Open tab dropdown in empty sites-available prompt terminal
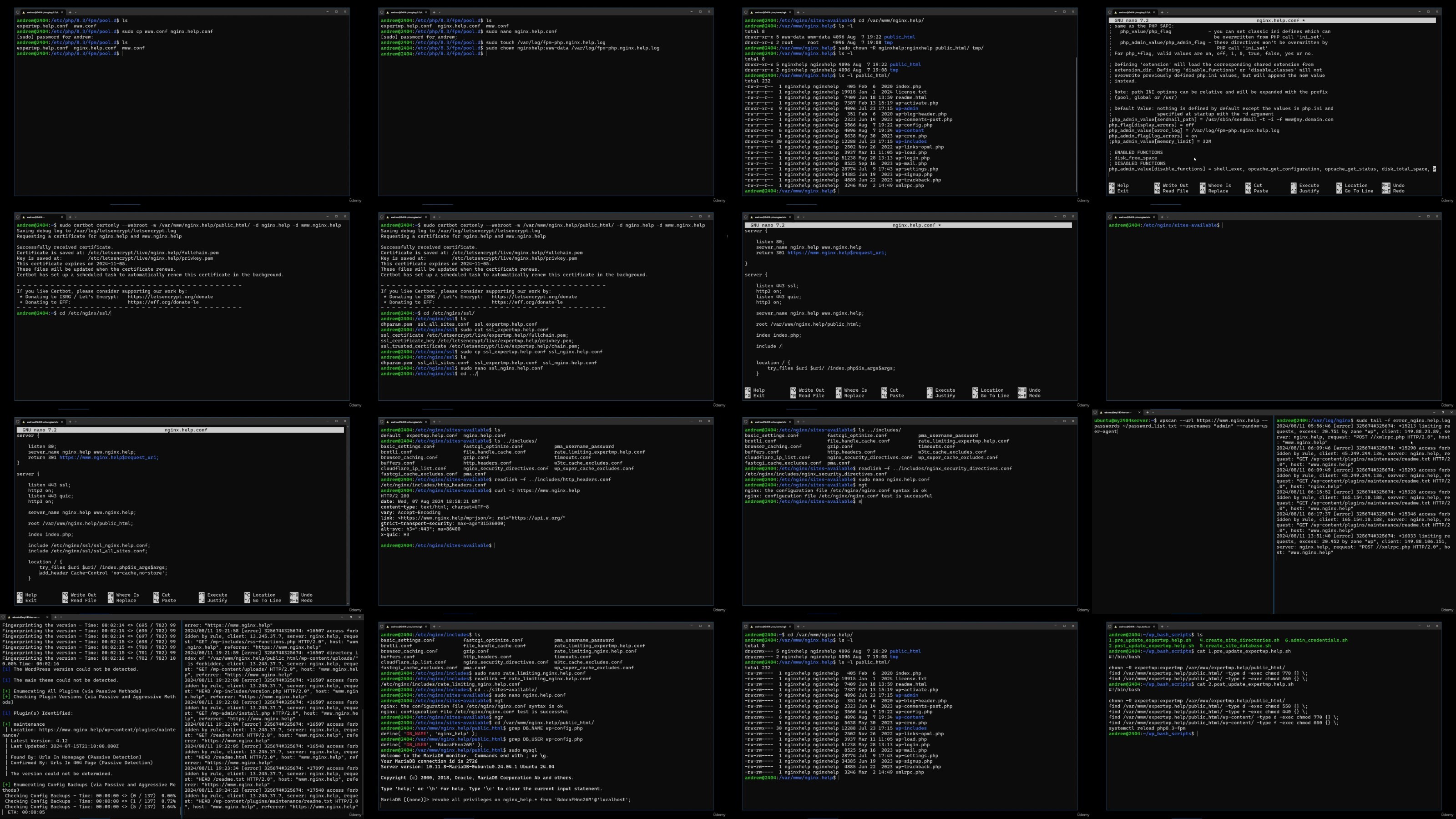 [1168, 217]
